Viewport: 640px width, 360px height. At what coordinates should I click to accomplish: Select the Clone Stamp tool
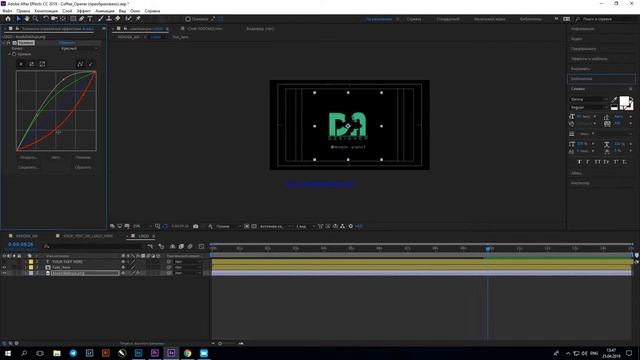click(109, 19)
